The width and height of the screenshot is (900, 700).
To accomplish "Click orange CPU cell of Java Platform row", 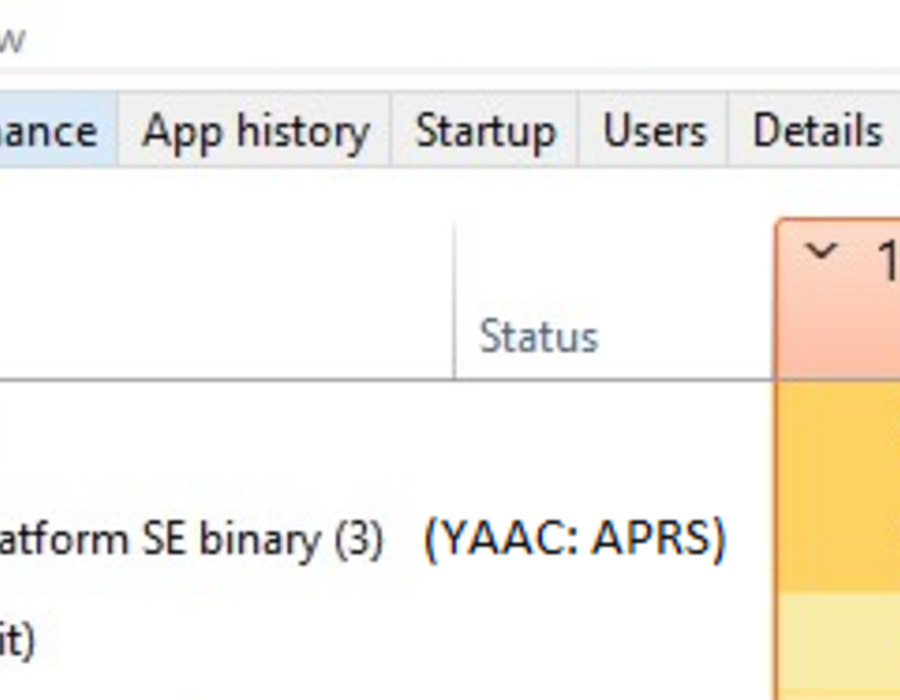I will (838, 539).
